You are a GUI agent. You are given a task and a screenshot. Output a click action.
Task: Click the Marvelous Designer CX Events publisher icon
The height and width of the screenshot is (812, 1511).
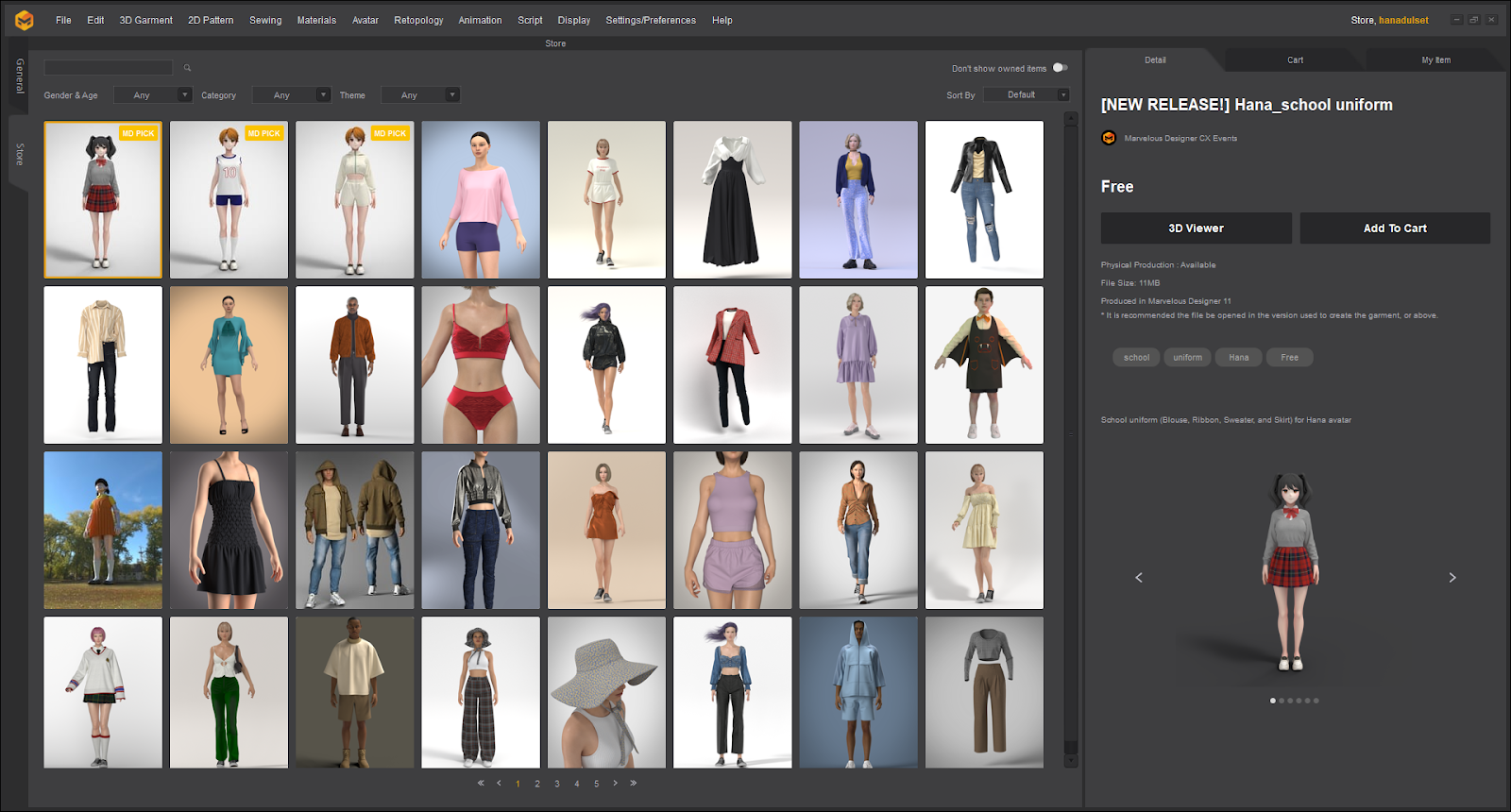click(x=1109, y=138)
